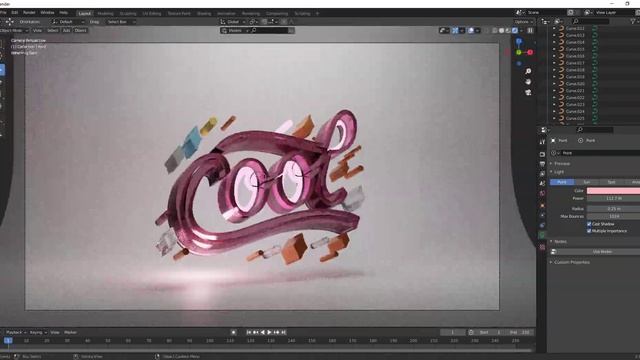Click the pan view hand gizmo

coord(528,82)
